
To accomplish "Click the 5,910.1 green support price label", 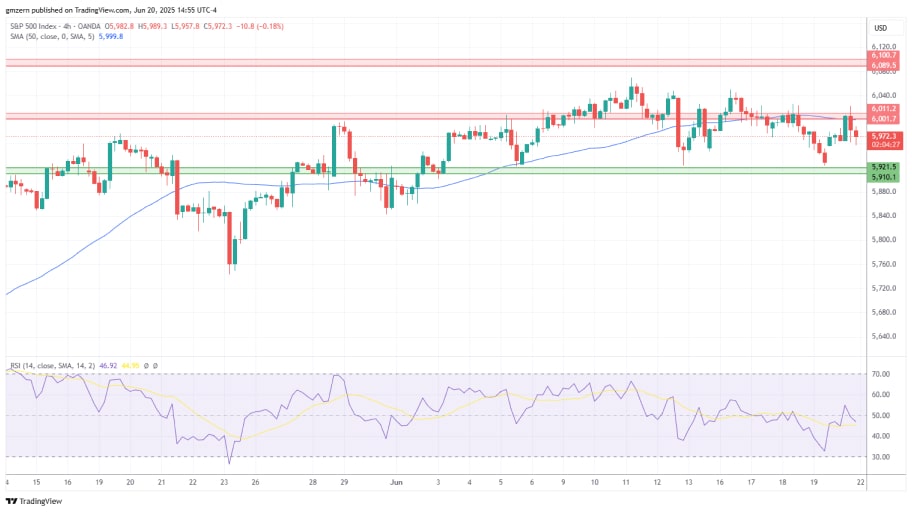I will pyautogui.click(x=884, y=177).
